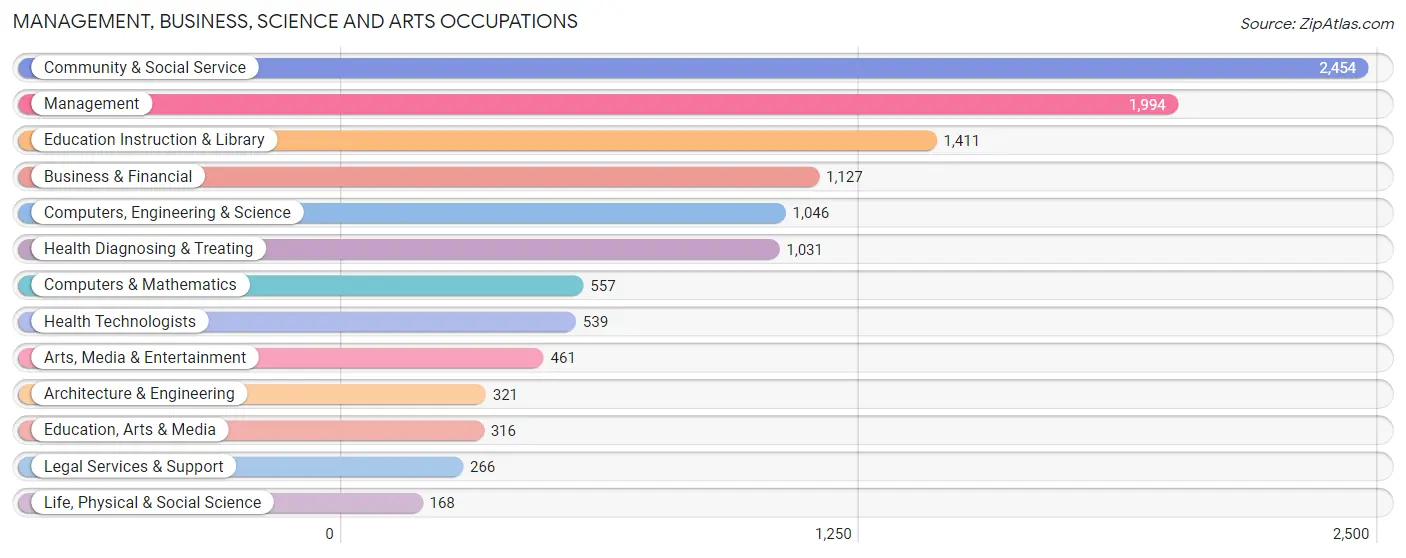Click the 1,250 axis tick label

(x=833, y=534)
